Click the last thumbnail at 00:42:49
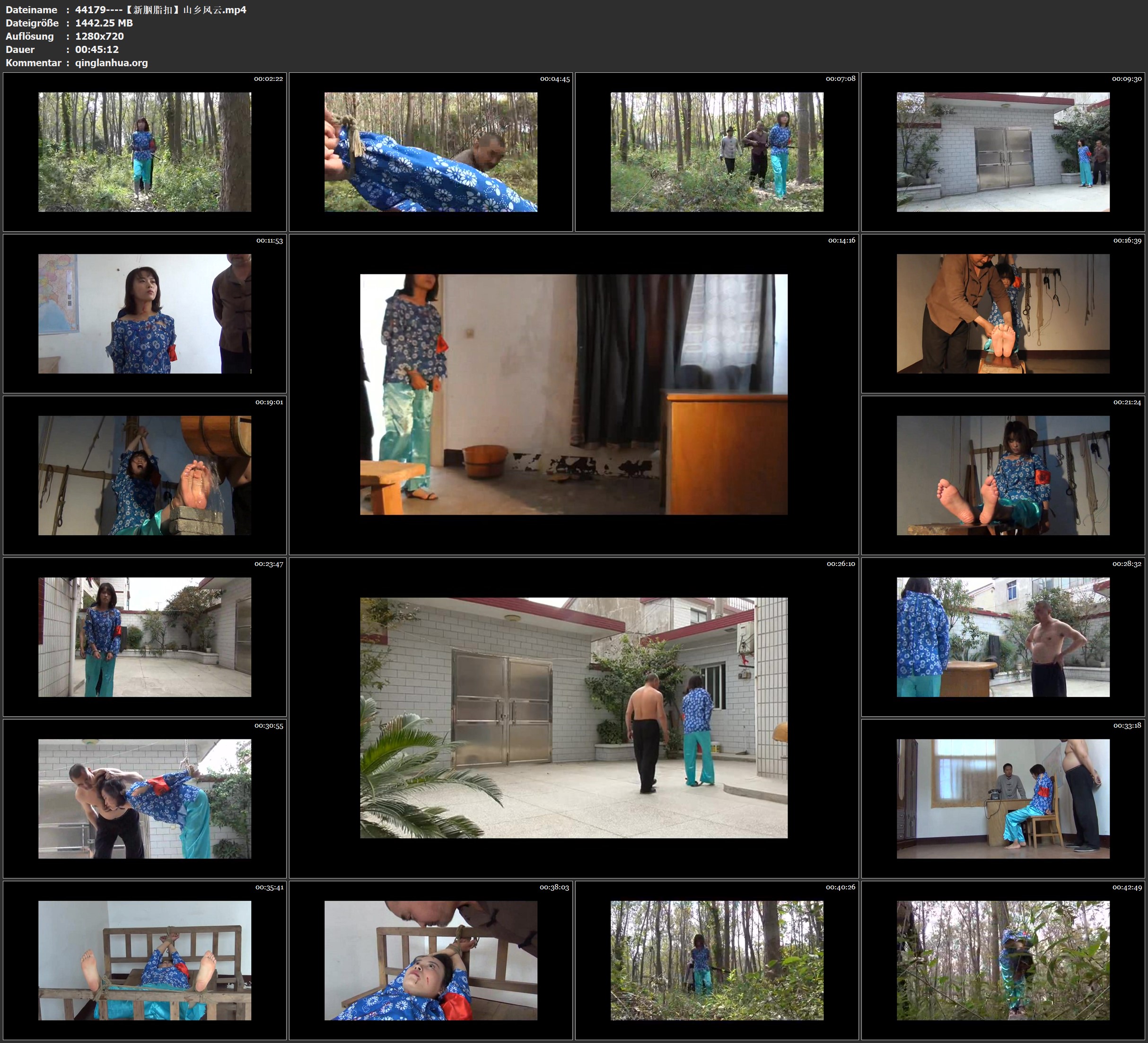Viewport: 1148px width, 1043px height. 1003,960
